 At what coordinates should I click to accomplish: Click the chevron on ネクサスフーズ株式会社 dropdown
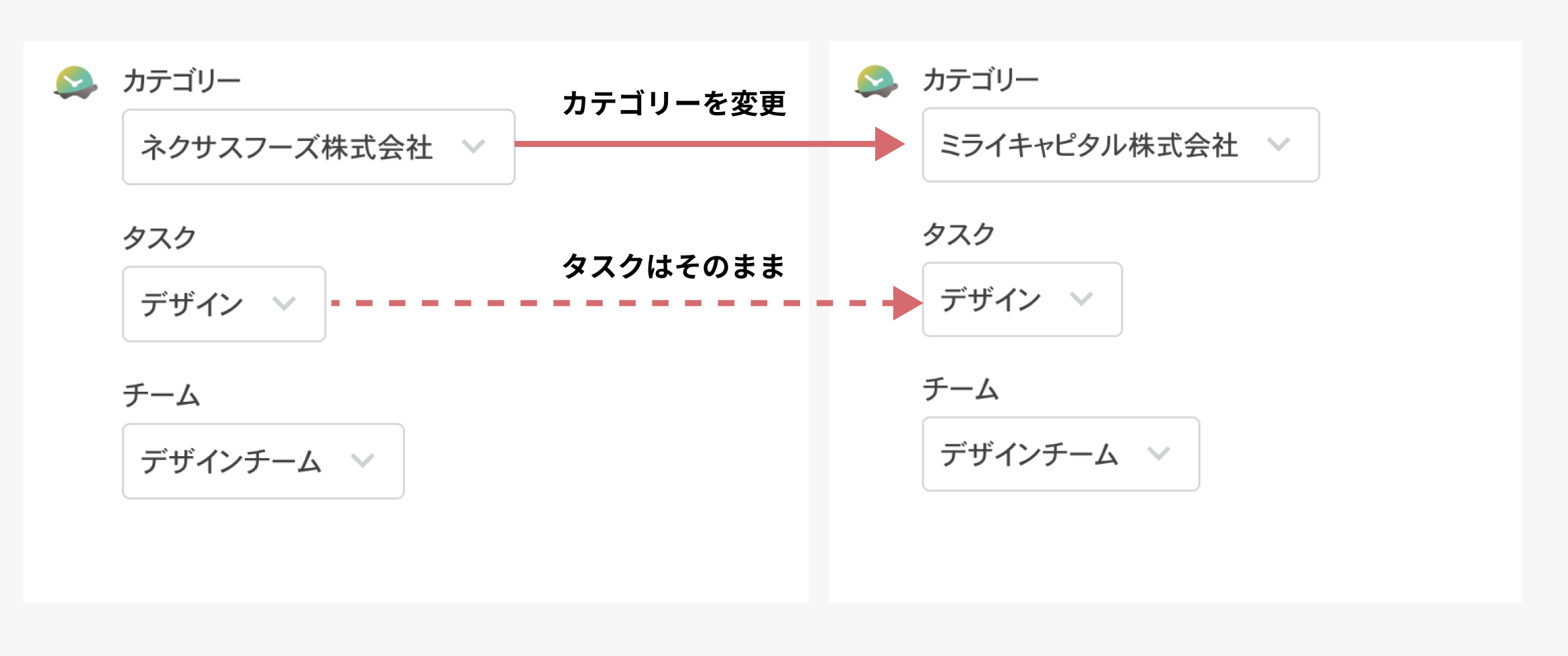(474, 146)
